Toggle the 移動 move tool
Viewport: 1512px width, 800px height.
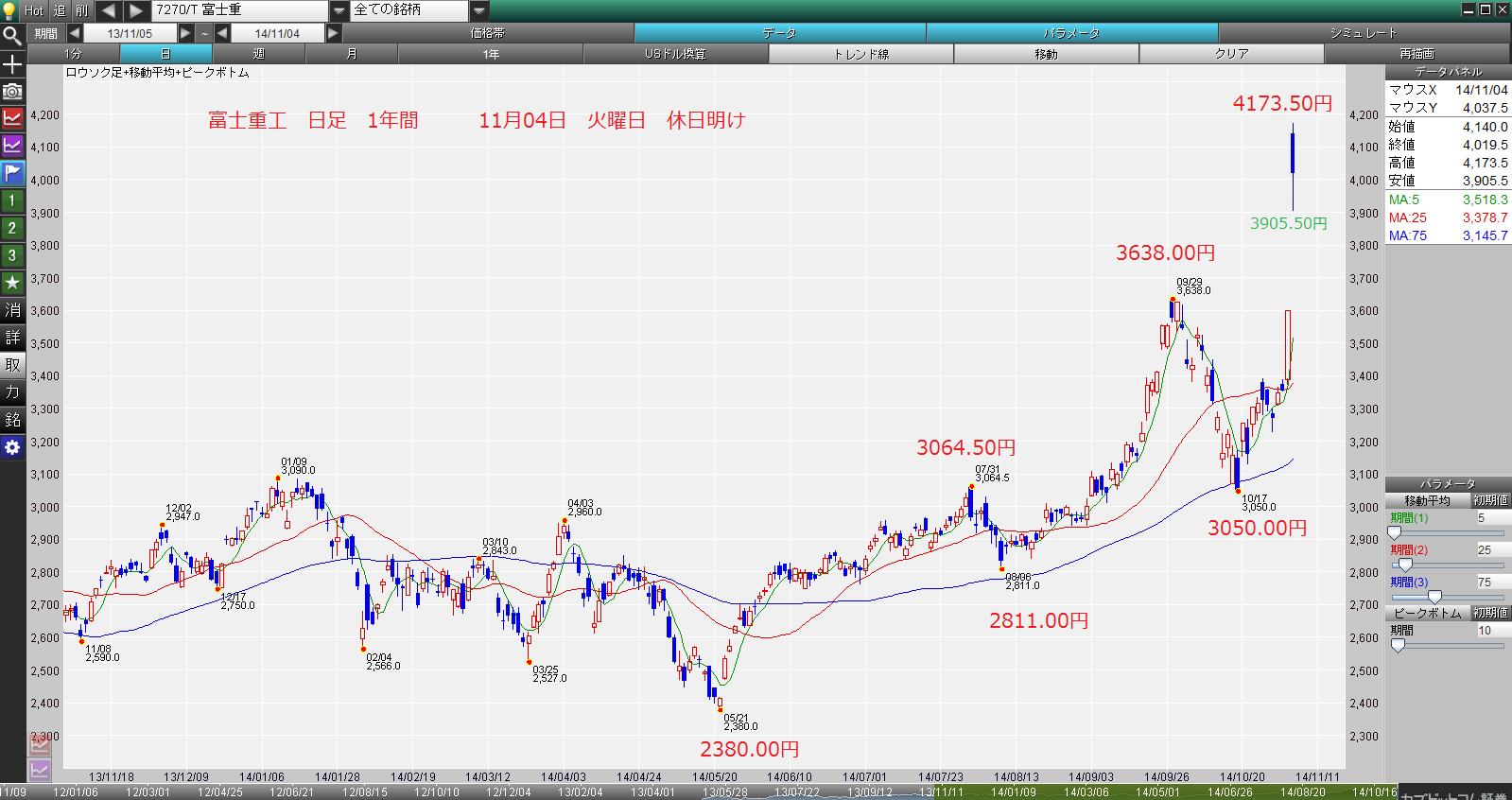[x=1047, y=54]
